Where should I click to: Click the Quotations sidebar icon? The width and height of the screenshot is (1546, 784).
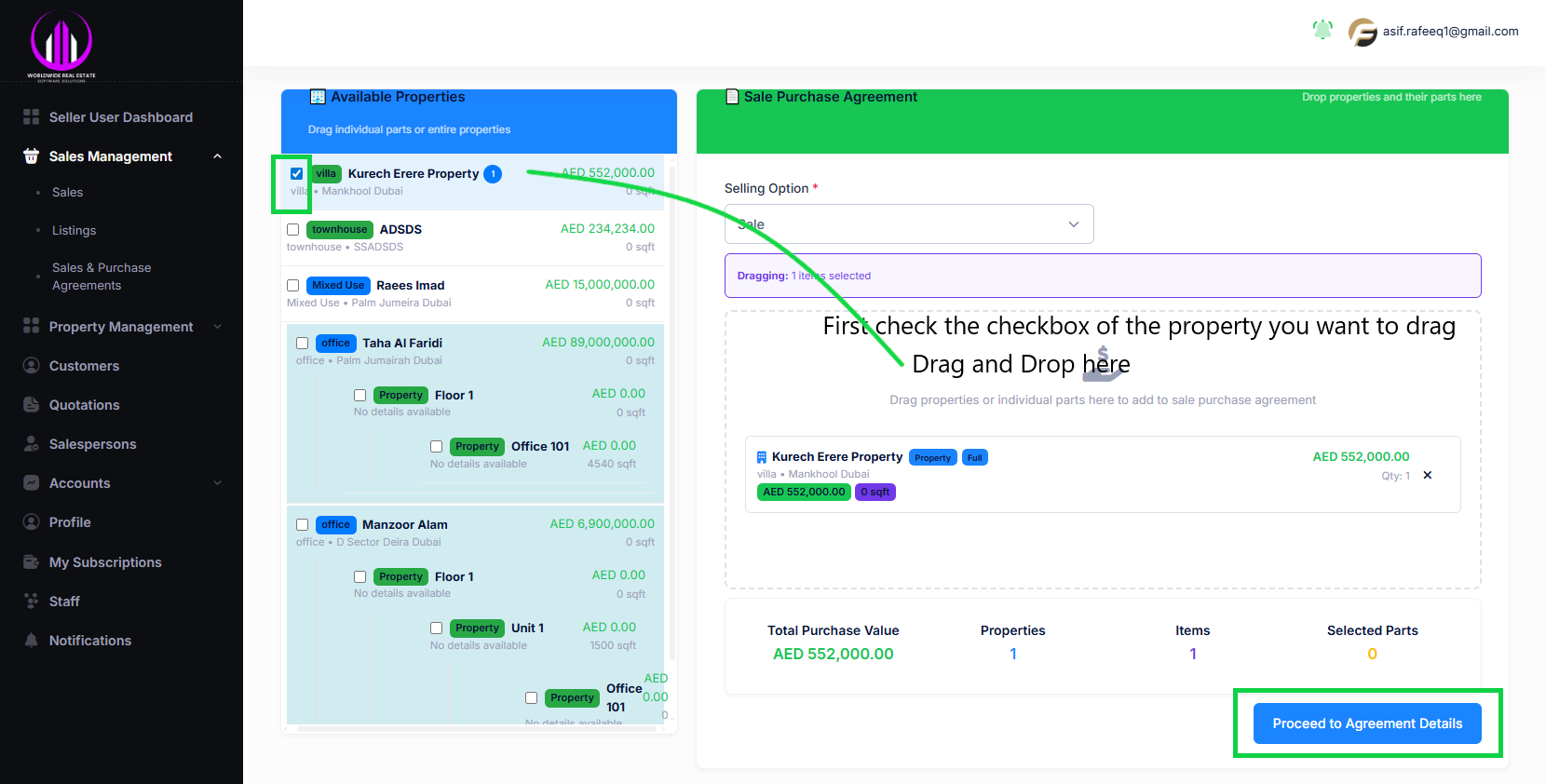pos(31,405)
